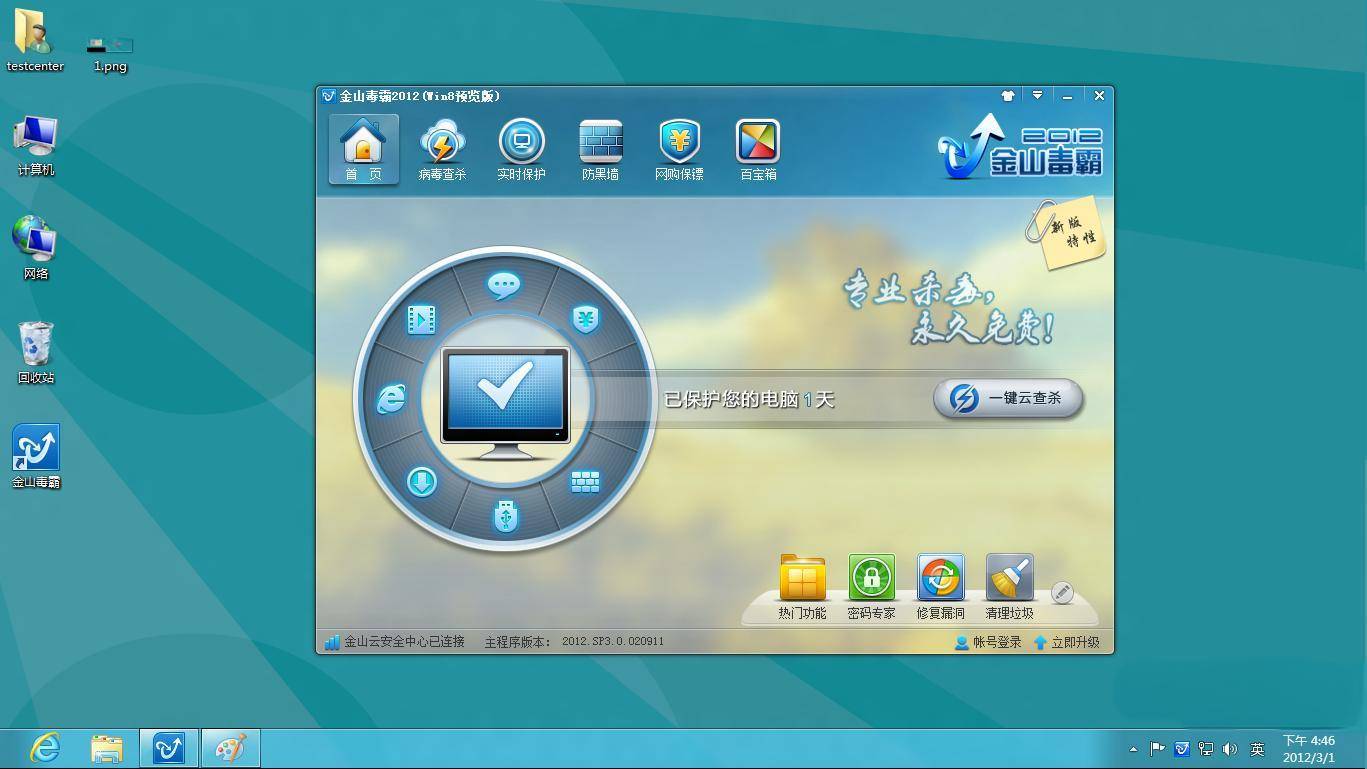Click the skin change shirt icon
The image size is (1367, 769).
pyautogui.click(x=1008, y=96)
